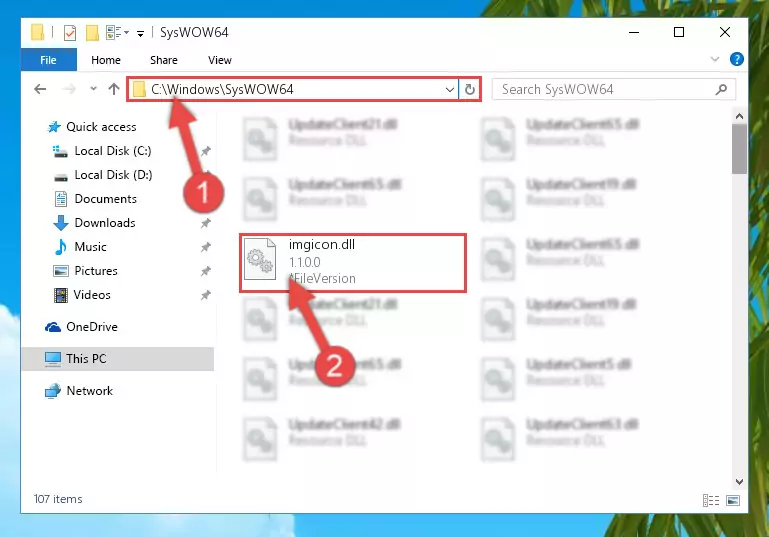Image resolution: width=769 pixels, height=537 pixels.
Task: Open the Help question mark icon
Action: click(x=736, y=59)
